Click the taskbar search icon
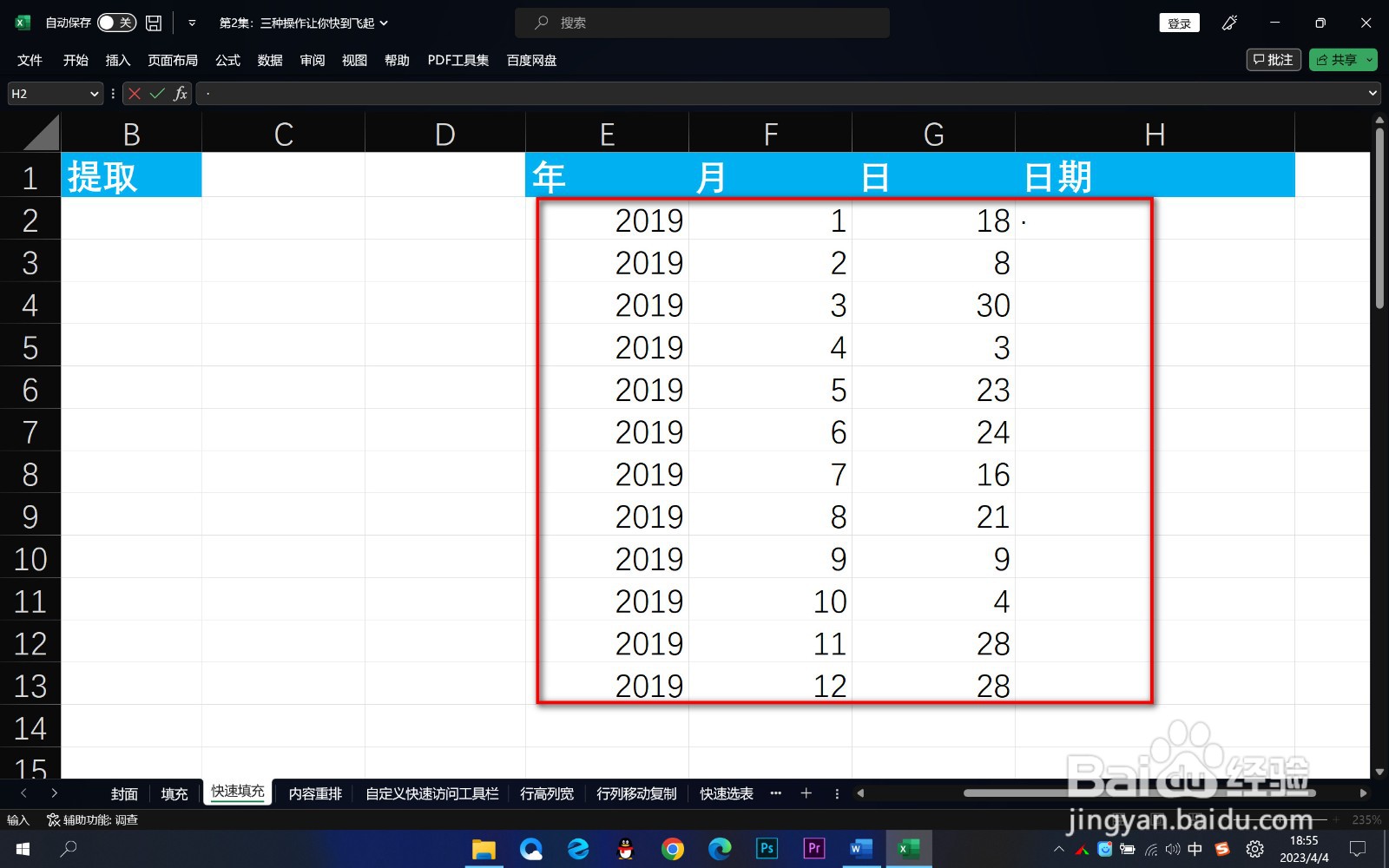The width and height of the screenshot is (1389, 868). pyautogui.click(x=69, y=849)
